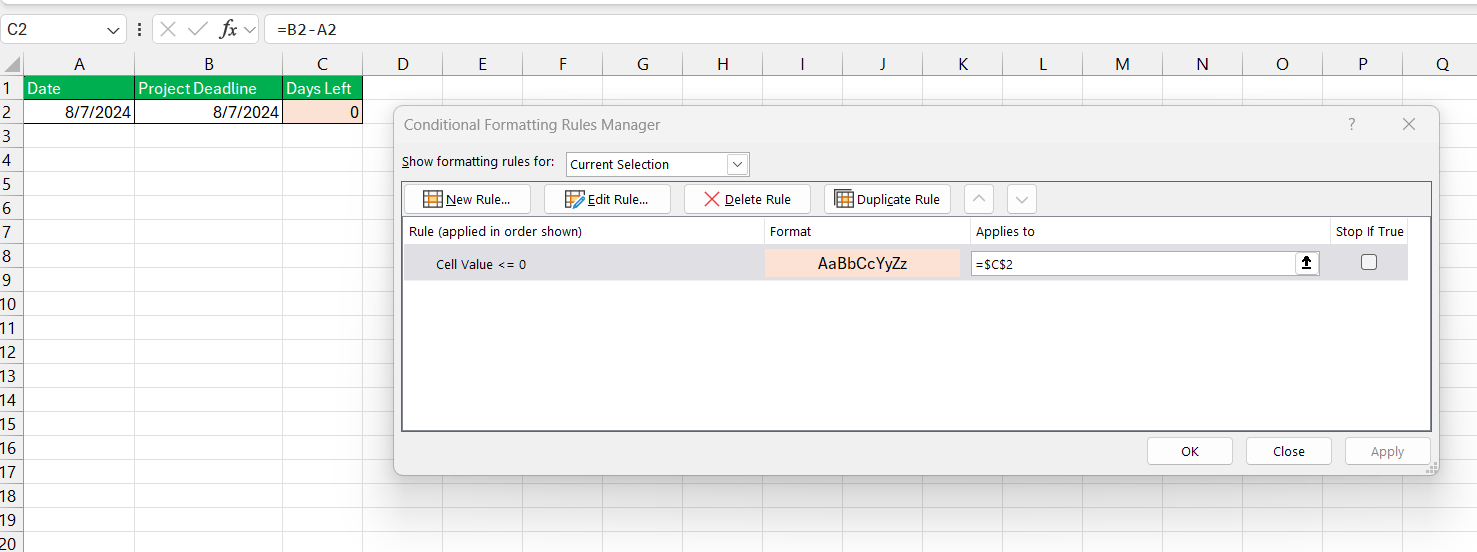Select the rule Cell Value <= 0
Image resolution: width=1477 pixels, height=552 pixels.
point(481,264)
